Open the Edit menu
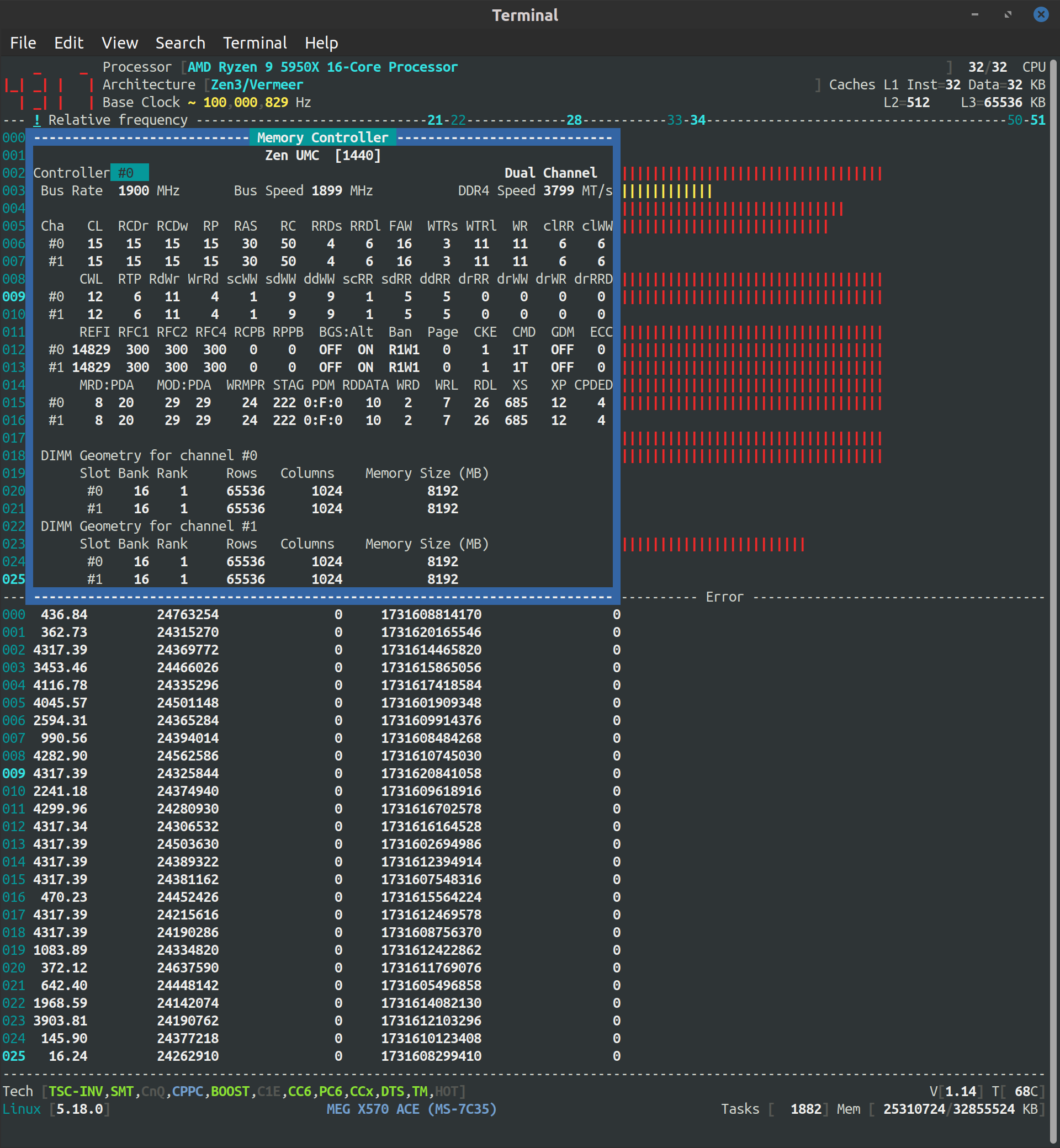 pos(69,43)
